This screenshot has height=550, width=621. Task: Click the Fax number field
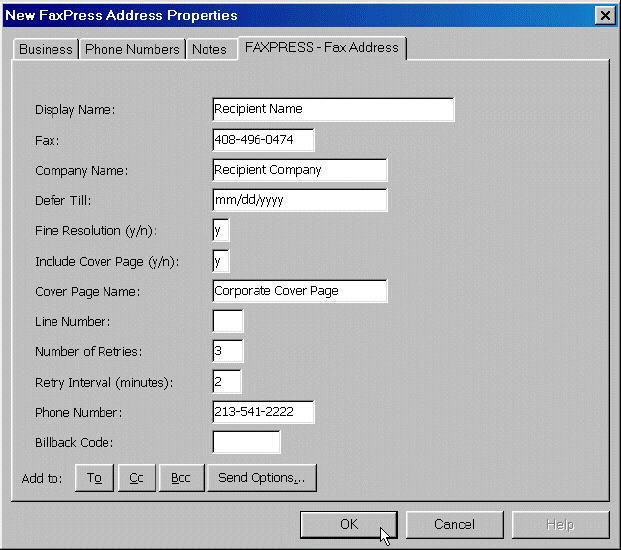(x=263, y=140)
